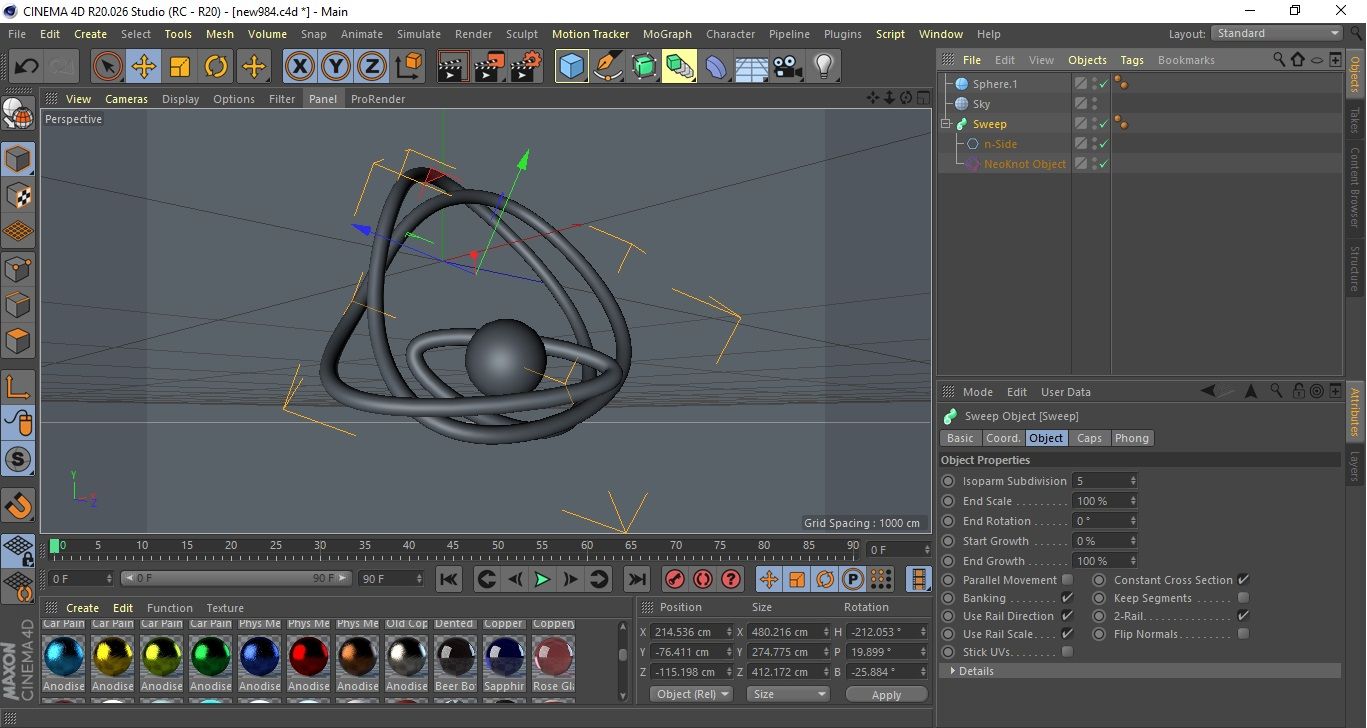The height and width of the screenshot is (728, 1367).
Task: Click the Apply button
Action: [x=886, y=694]
